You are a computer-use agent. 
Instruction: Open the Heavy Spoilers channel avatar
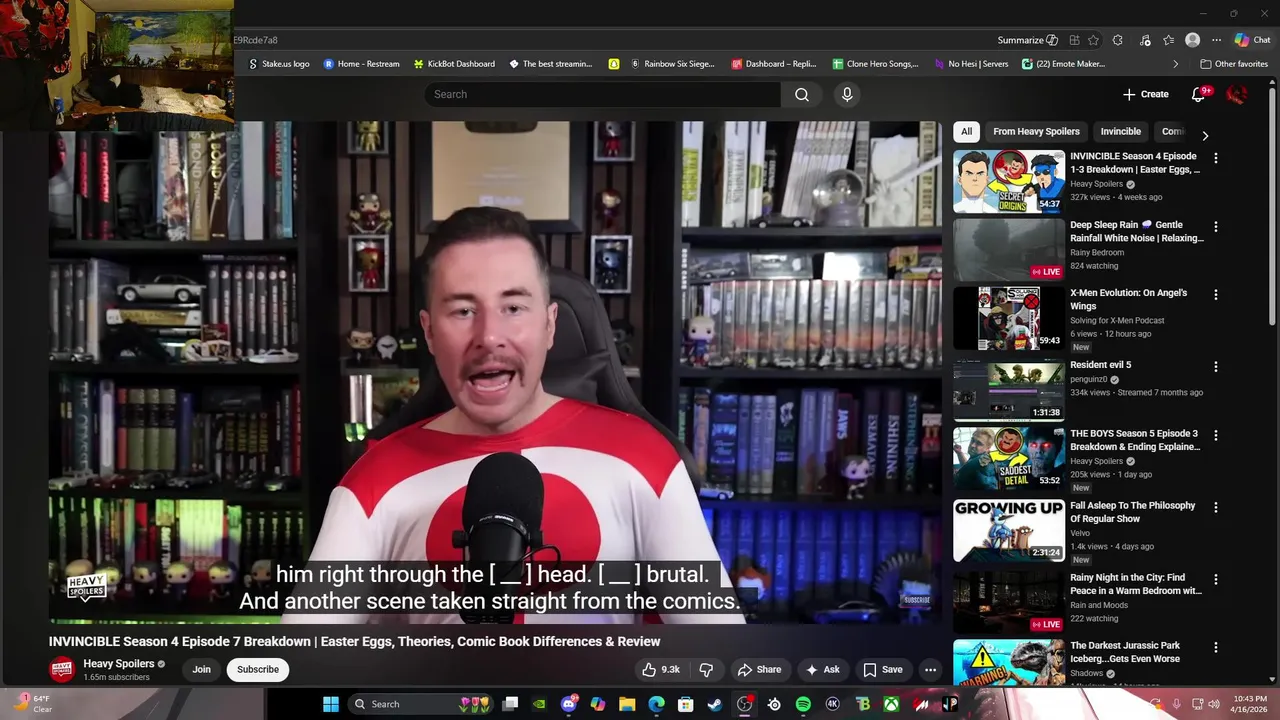62,670
